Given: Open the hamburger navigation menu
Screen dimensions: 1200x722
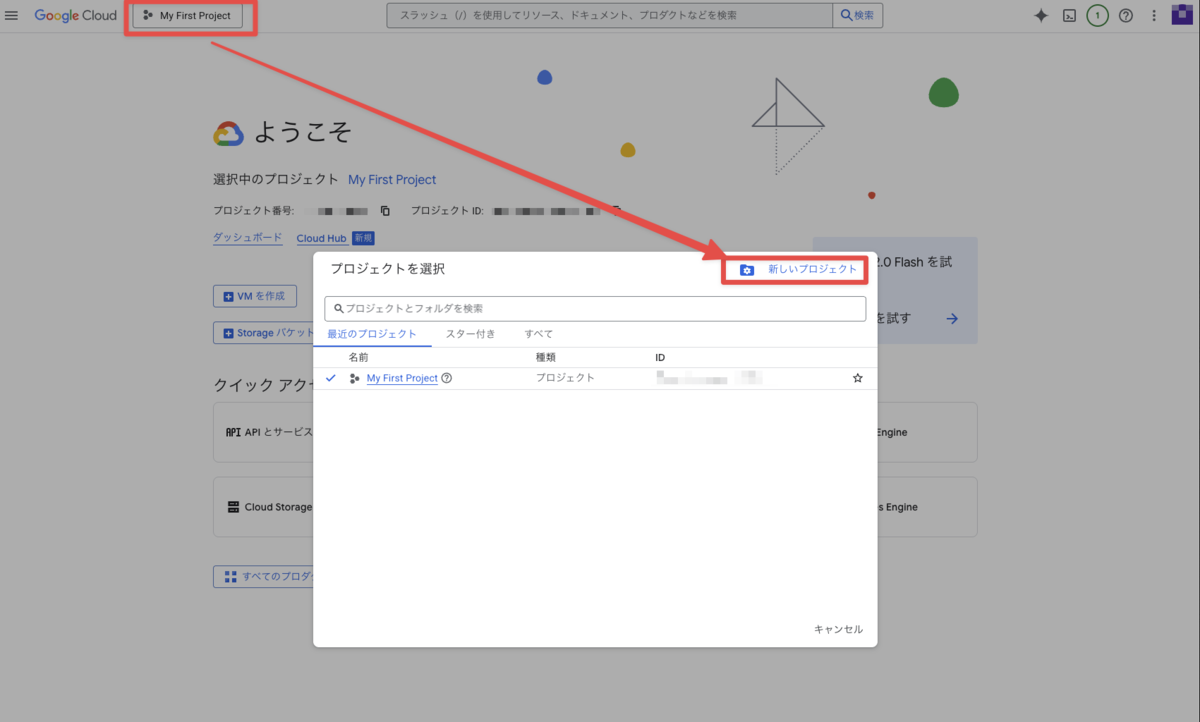Looking at the screenshot, I should point(12,16).
